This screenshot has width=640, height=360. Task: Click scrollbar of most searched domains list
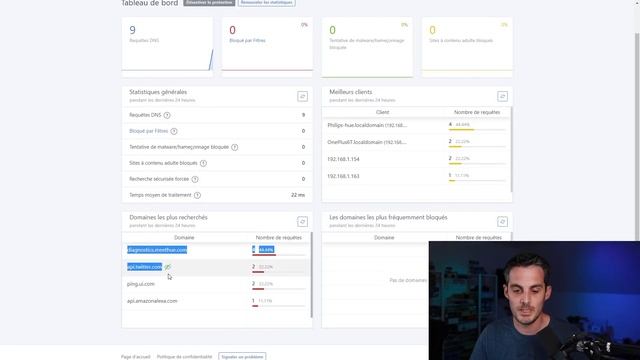coord(311,275)
